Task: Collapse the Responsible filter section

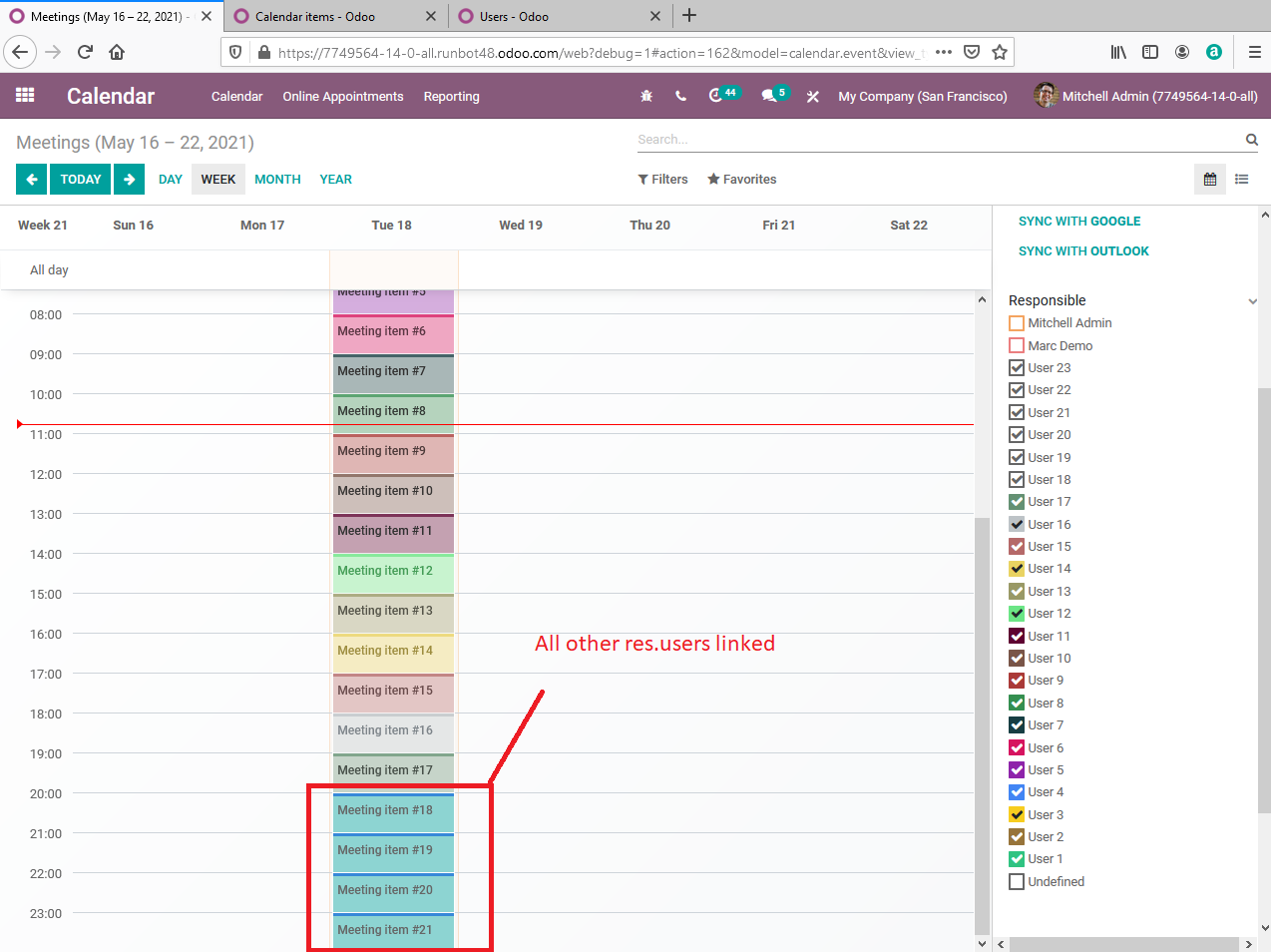Action: point(1252,300)
